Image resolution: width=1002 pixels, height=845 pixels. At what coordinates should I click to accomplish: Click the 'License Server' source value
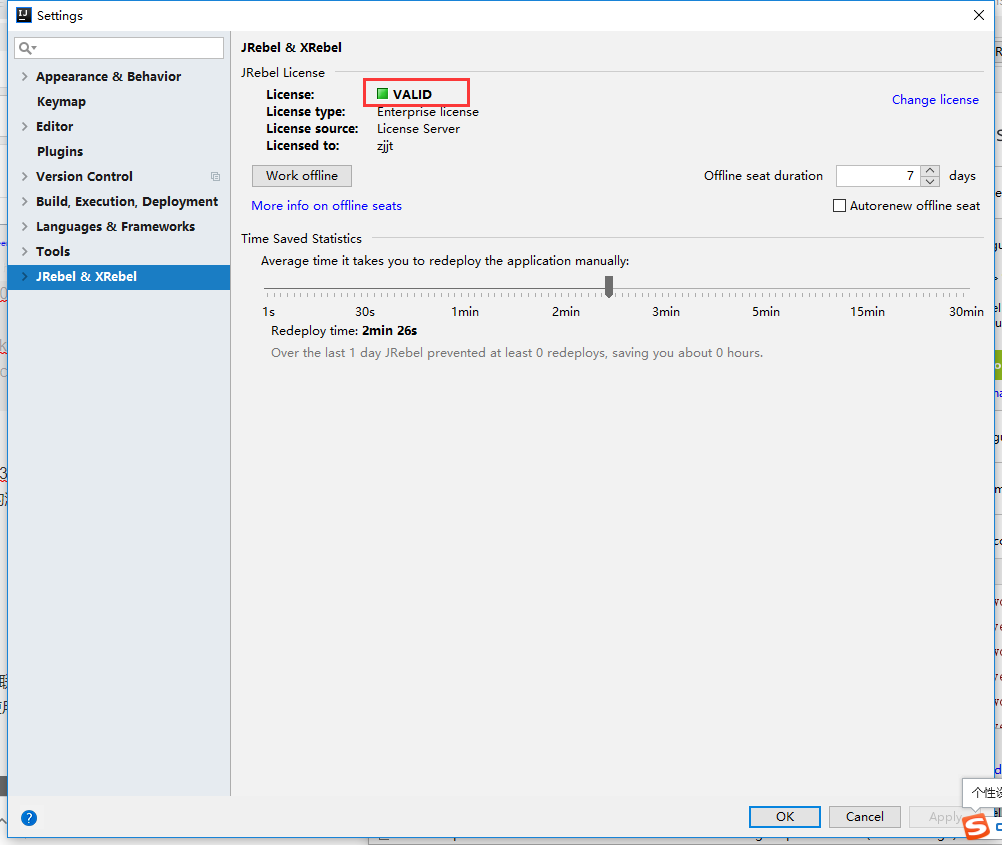(418, 129)
